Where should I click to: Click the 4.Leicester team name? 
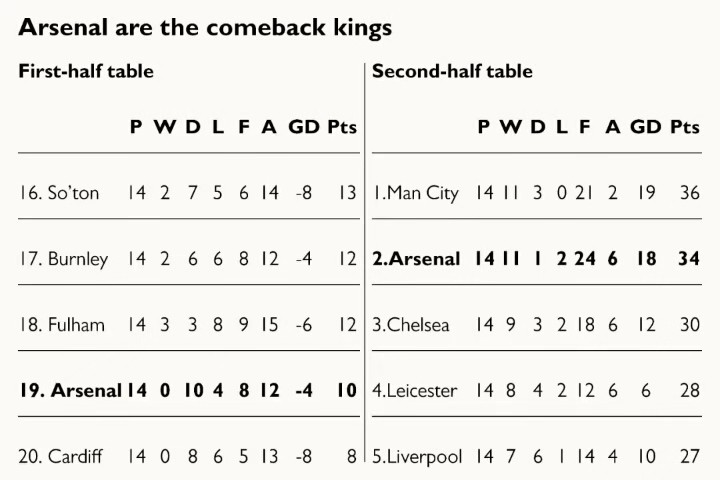(415, 390)
